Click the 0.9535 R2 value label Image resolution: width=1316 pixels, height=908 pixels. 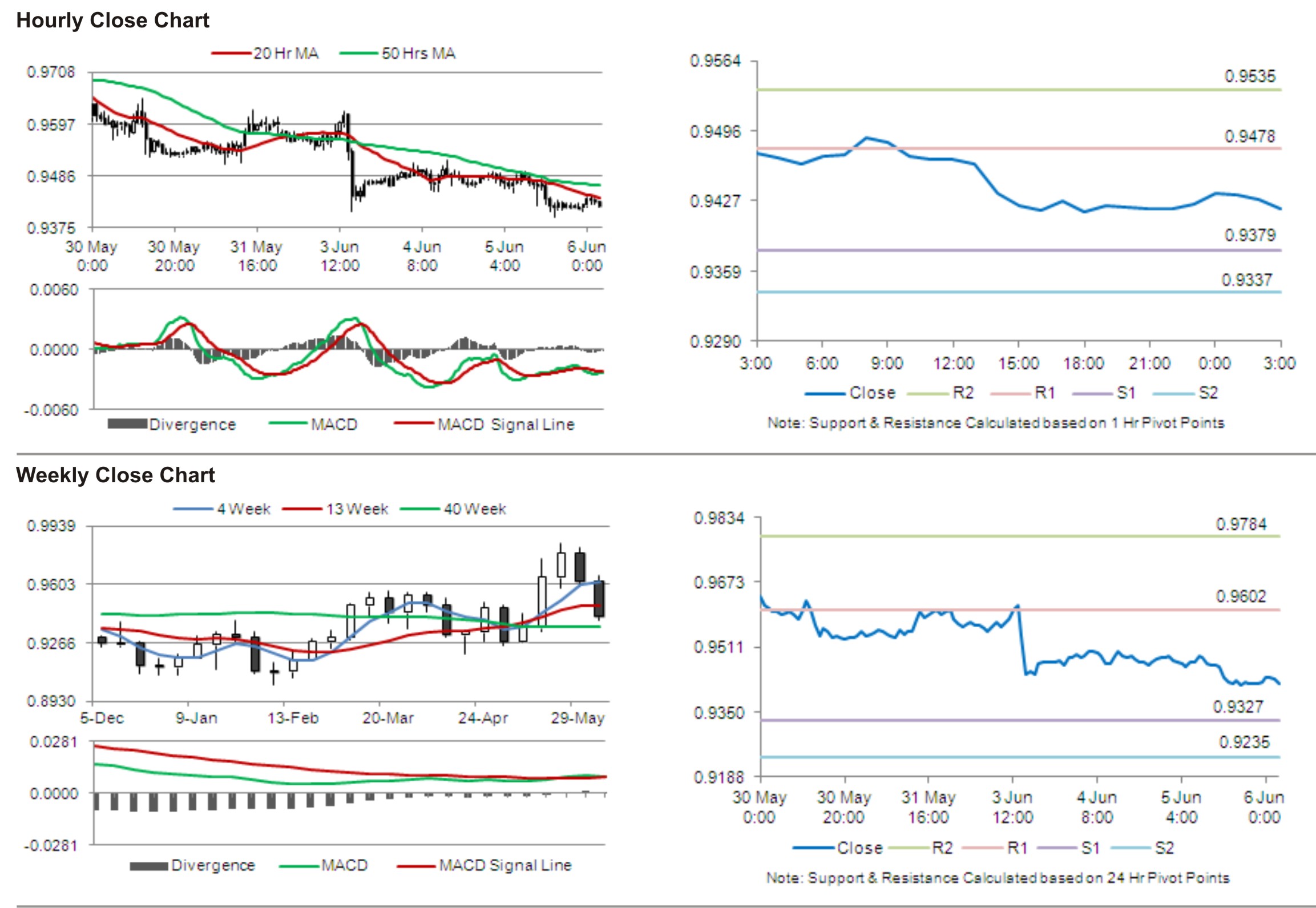coord(1250,76)
